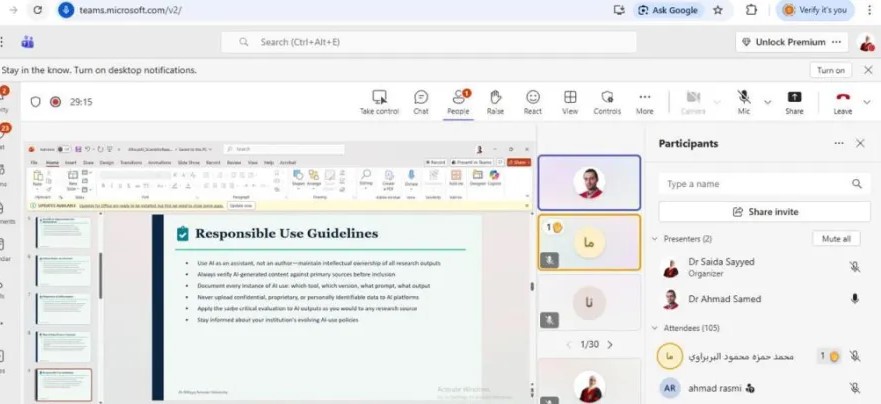Click the Share invite button
This screenshot has height=404, width=881.
coord(764,212)
